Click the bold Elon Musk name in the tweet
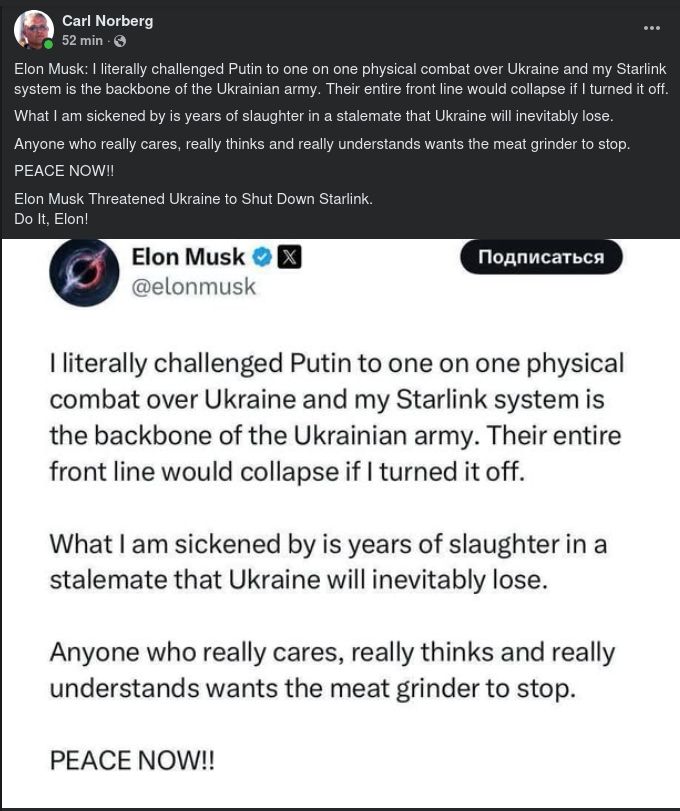This screenshot has width=680, height=811. coord(188,257)
